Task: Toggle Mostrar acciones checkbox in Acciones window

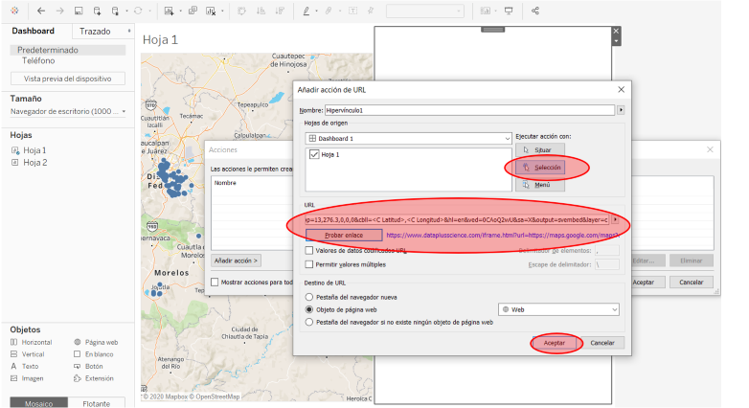Action: (215, 282)
